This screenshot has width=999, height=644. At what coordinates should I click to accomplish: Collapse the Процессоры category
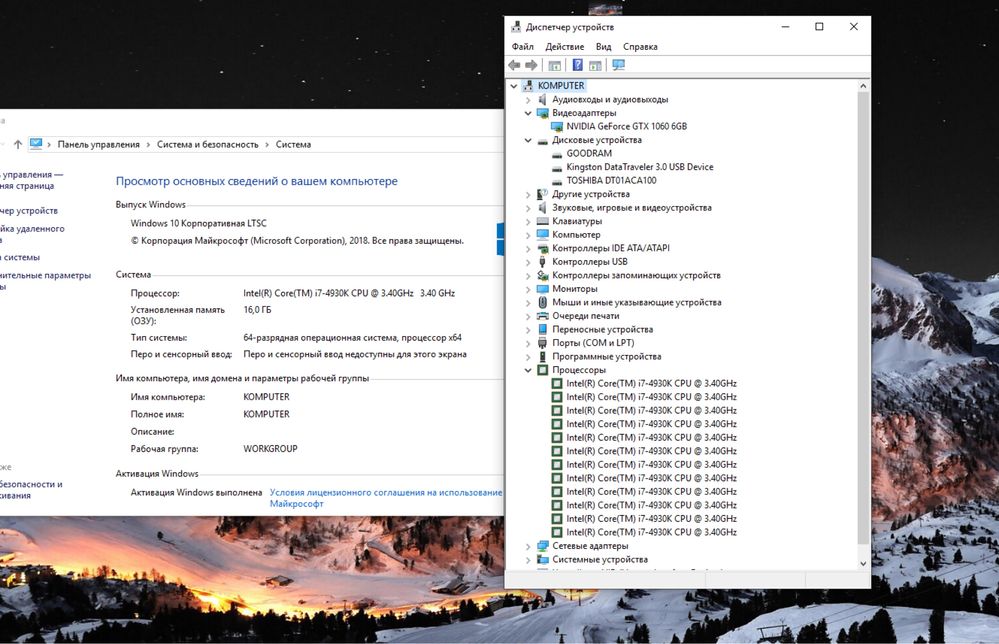click(x=528, y=370)
